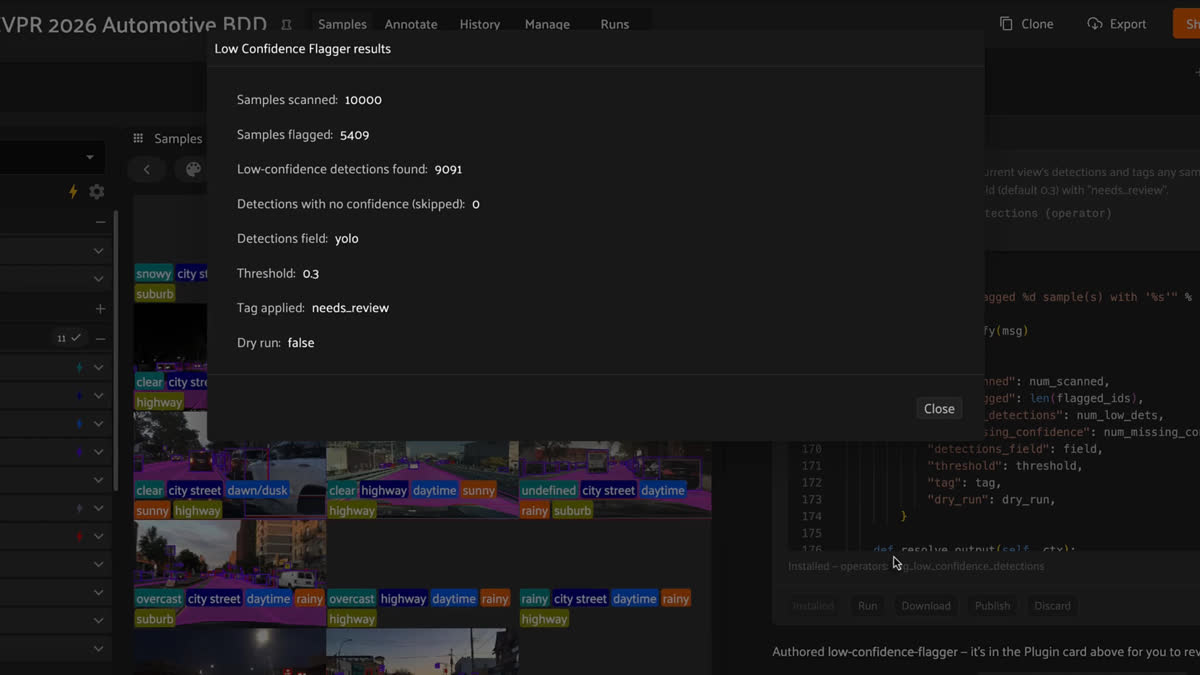Click the 'dawn/dusk' tag on sample
Screen dimensions: 1200x675
(x=257, y=490)
